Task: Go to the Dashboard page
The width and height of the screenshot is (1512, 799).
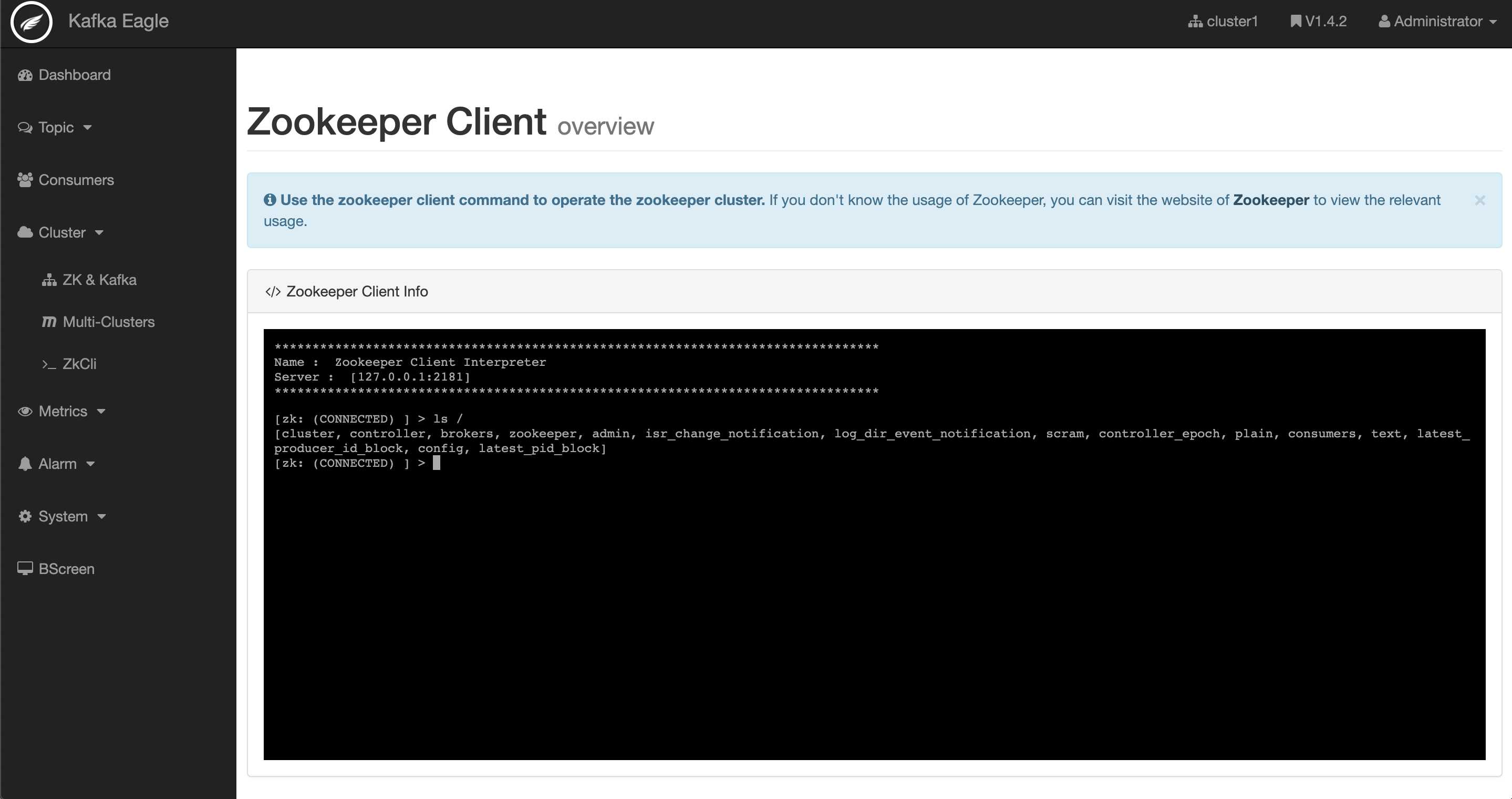Action: (75, 75)
